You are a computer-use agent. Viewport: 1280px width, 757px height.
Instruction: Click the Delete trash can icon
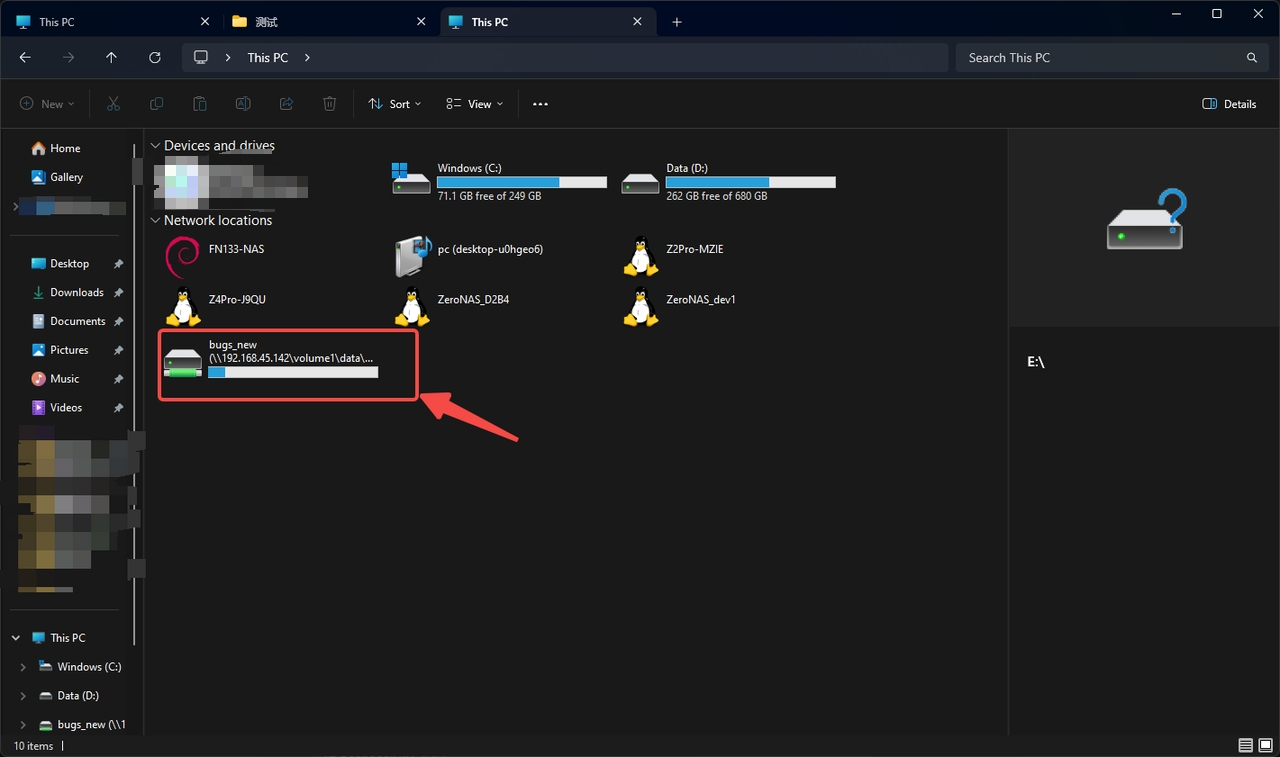click(330, 104)
